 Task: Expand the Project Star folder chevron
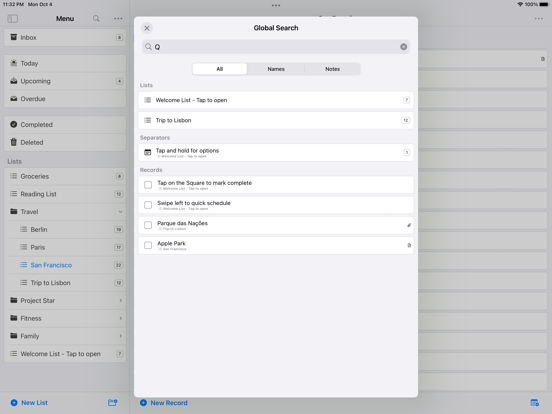pos(120,301)
